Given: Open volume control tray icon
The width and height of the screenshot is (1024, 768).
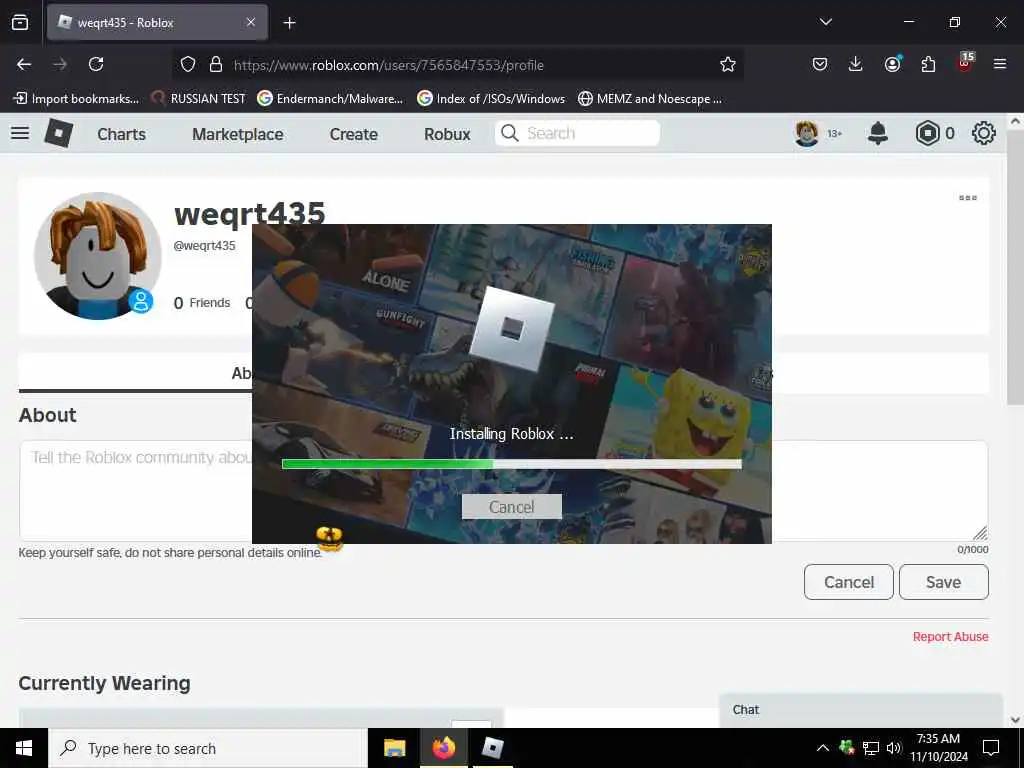Looking at the screenshot, I should click(x=894, y=748).
